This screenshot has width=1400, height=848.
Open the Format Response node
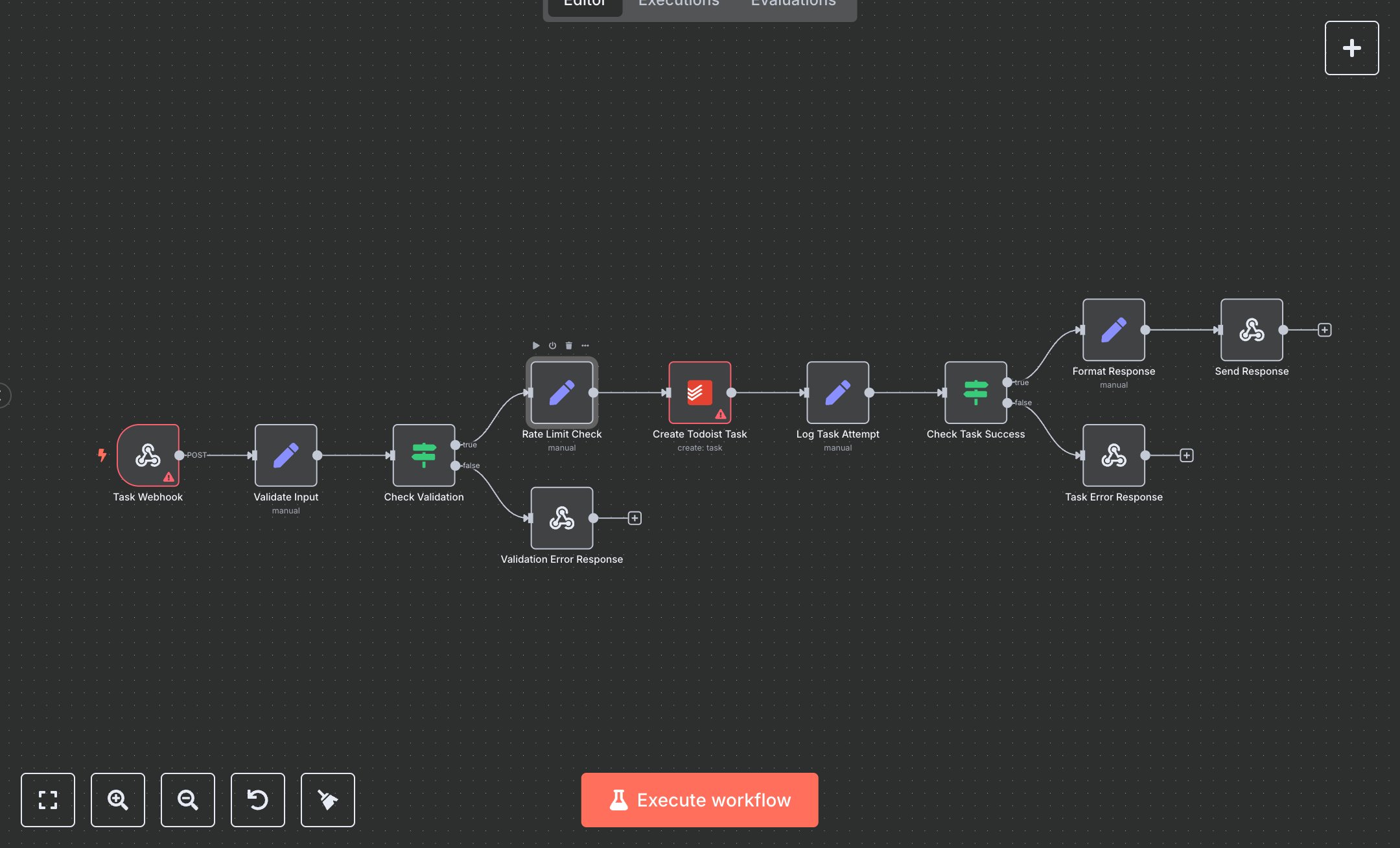(x=1113, y=329)
